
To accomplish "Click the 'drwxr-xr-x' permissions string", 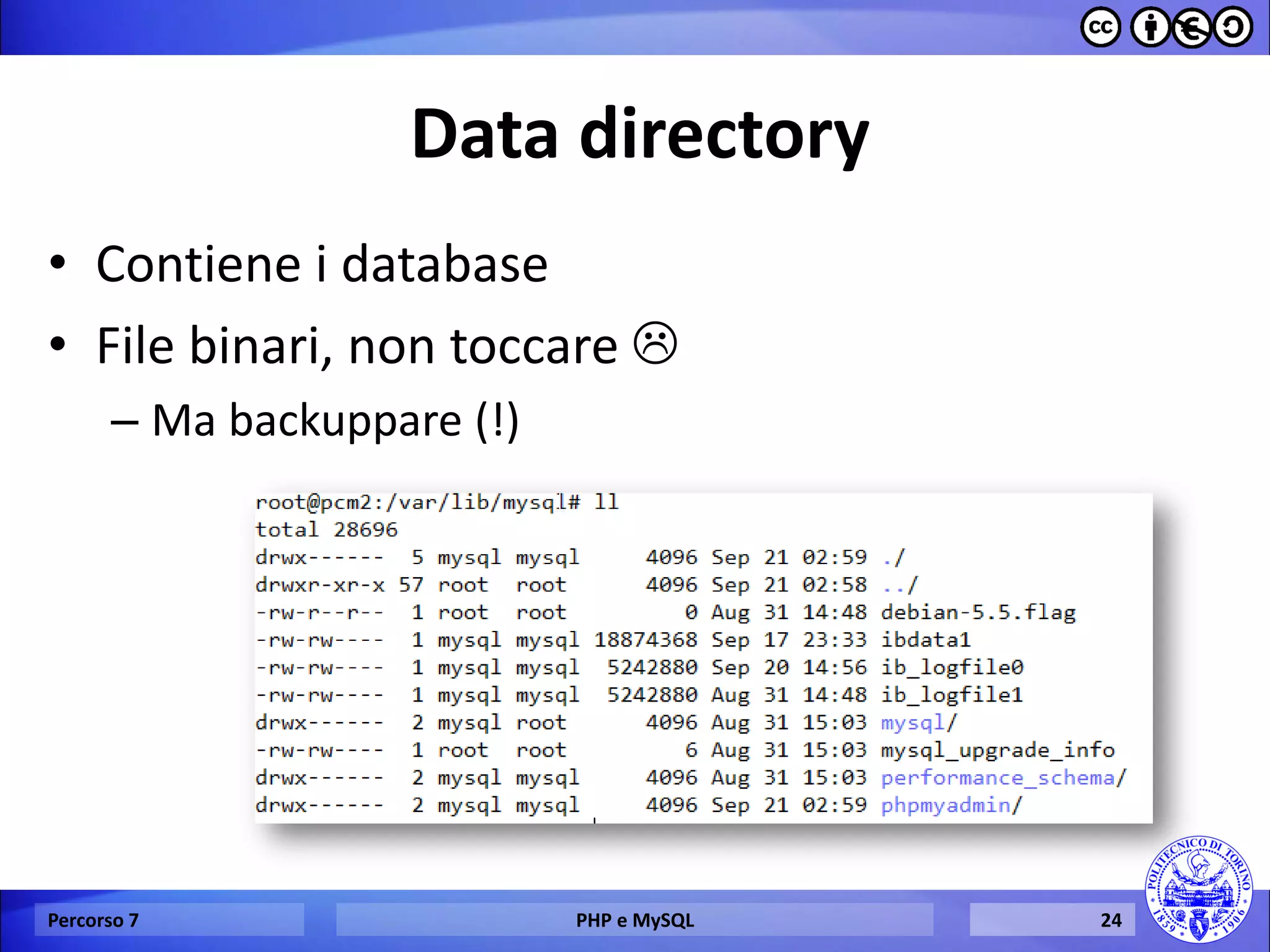I will 320,584.
